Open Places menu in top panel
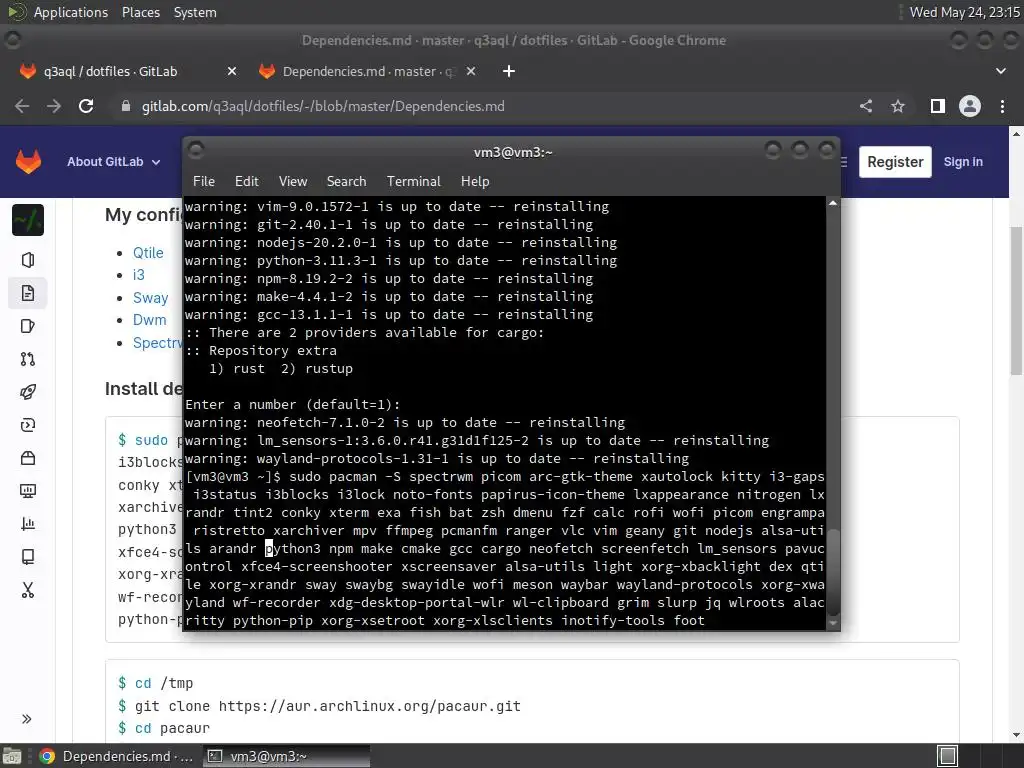1024x768 pixels. [x=140, y=12]
